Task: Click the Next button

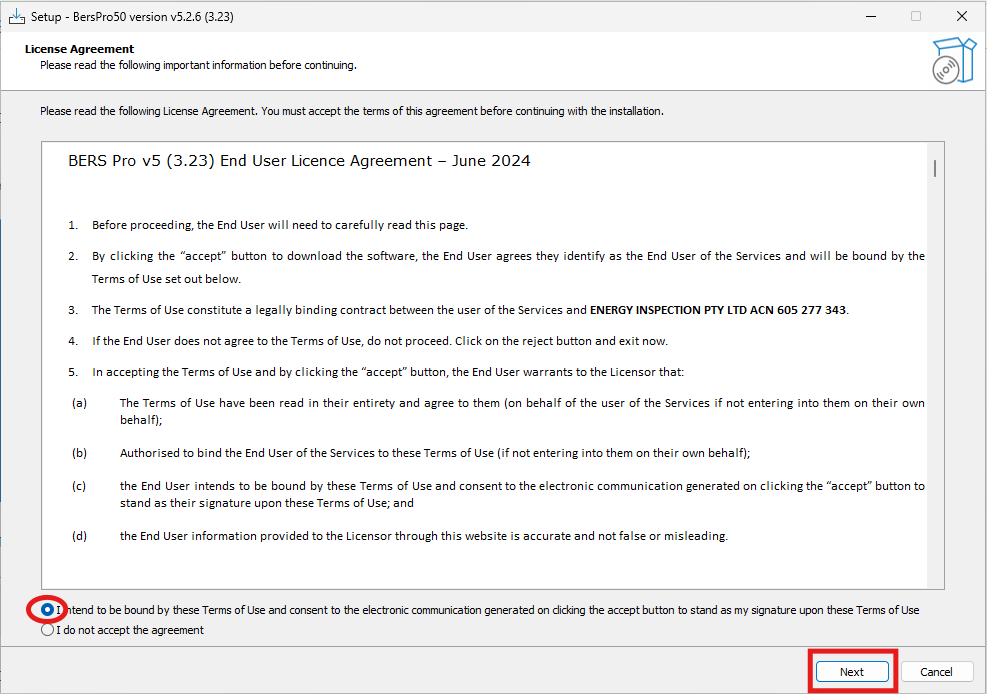Action: (852, 671)
